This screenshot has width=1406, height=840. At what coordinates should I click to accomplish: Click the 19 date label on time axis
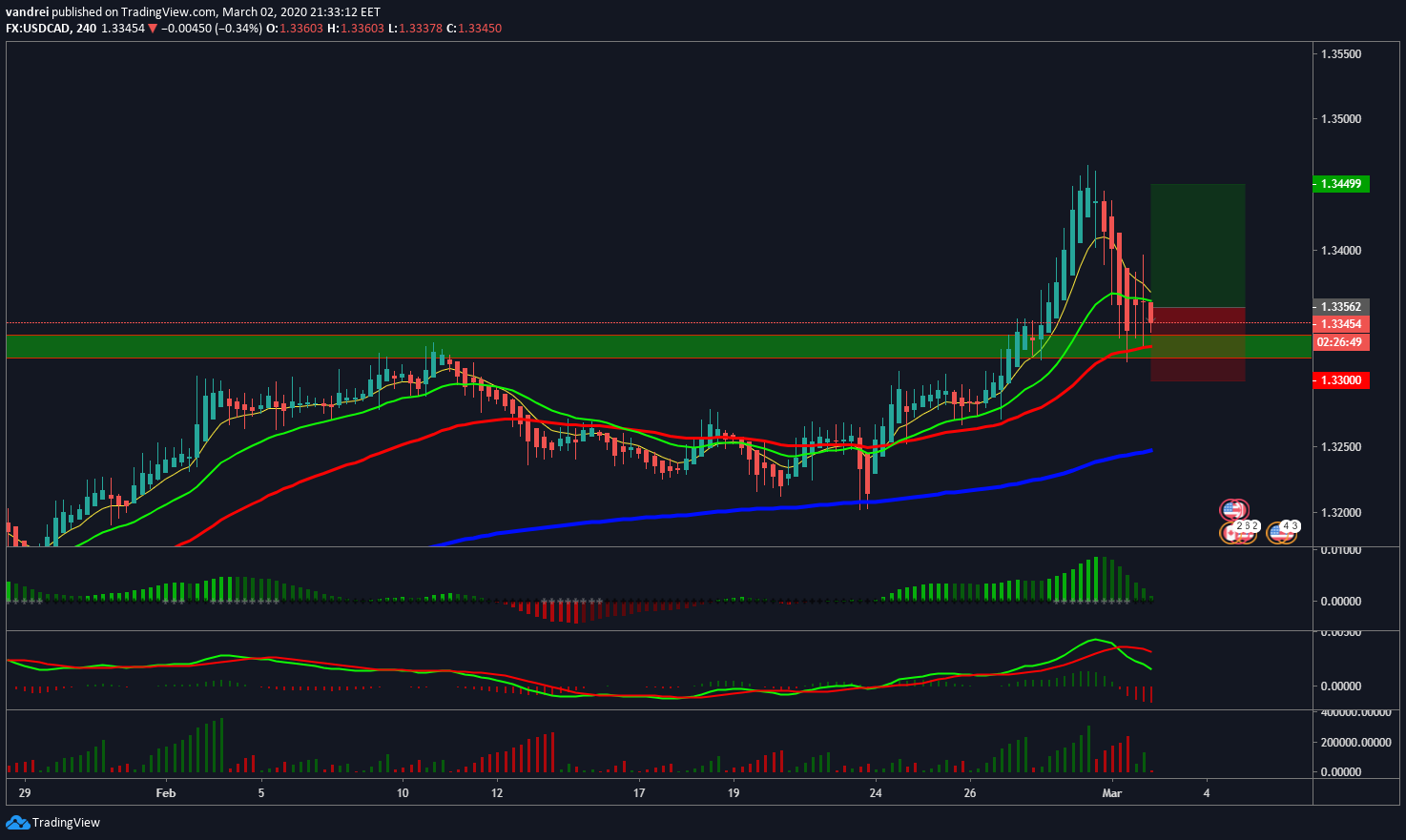pyautogui.click(x=734, y=793)
